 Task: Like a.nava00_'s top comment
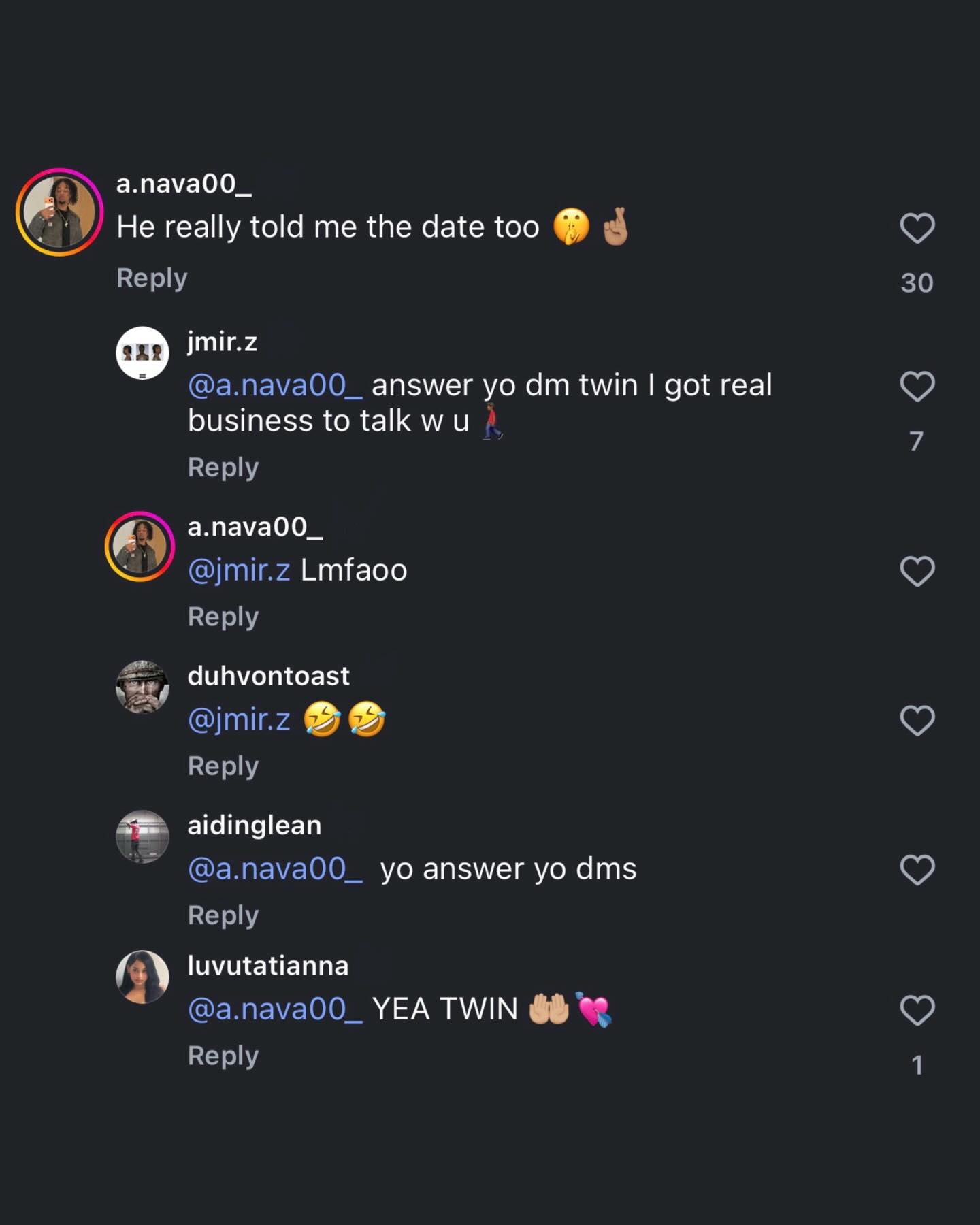click(x=917, y=228)
